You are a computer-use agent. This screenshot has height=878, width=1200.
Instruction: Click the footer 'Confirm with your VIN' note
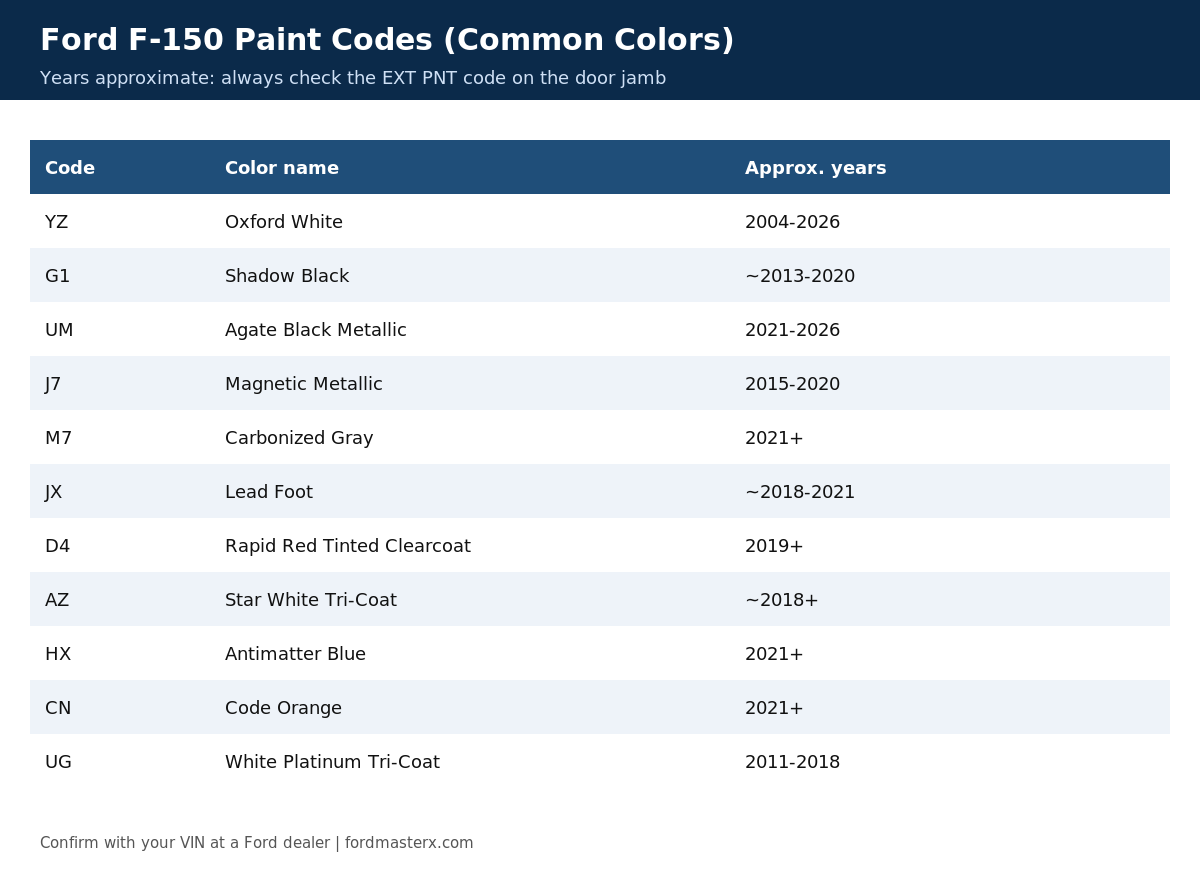point(257,843)
